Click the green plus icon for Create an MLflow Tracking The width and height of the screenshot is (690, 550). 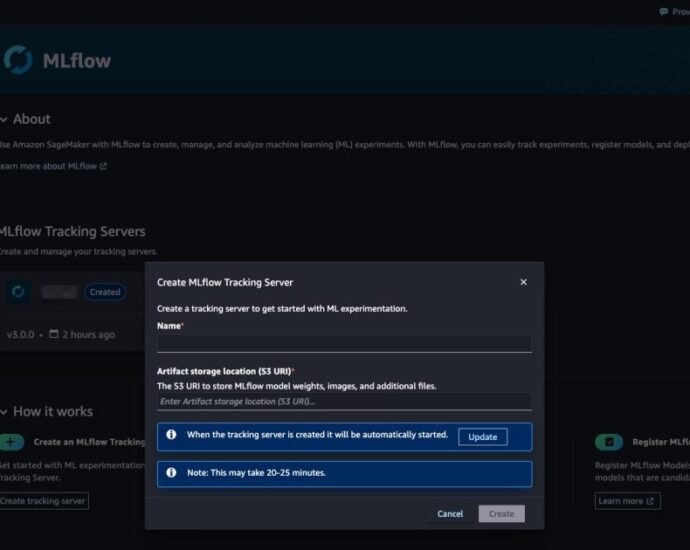11,442
